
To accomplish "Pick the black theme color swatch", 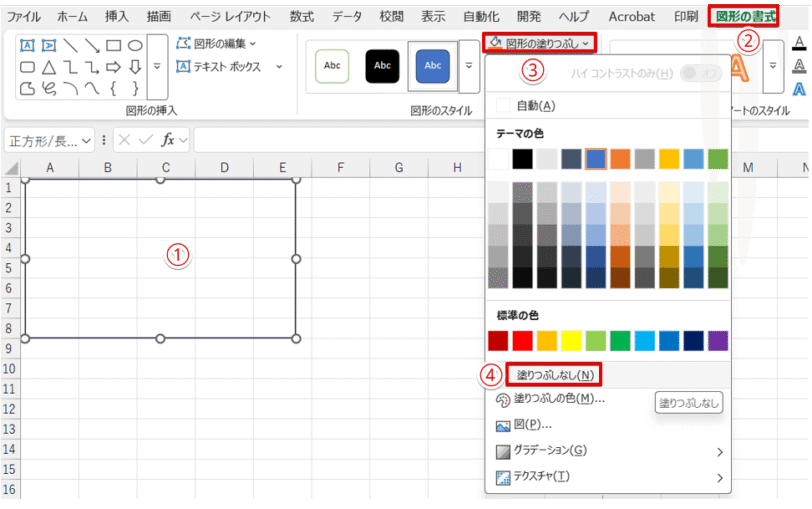I will pyautogui.click(x=523, y=159).
